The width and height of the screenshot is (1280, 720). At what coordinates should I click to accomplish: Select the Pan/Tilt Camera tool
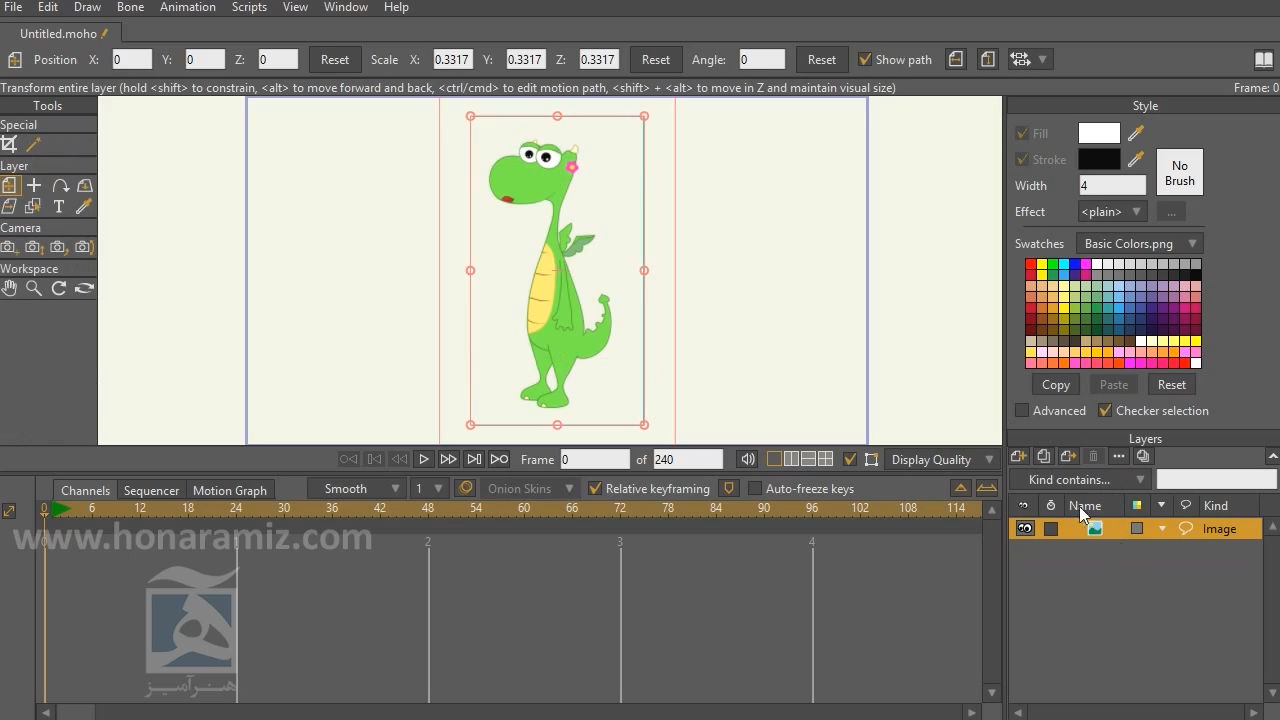point(84,247)
